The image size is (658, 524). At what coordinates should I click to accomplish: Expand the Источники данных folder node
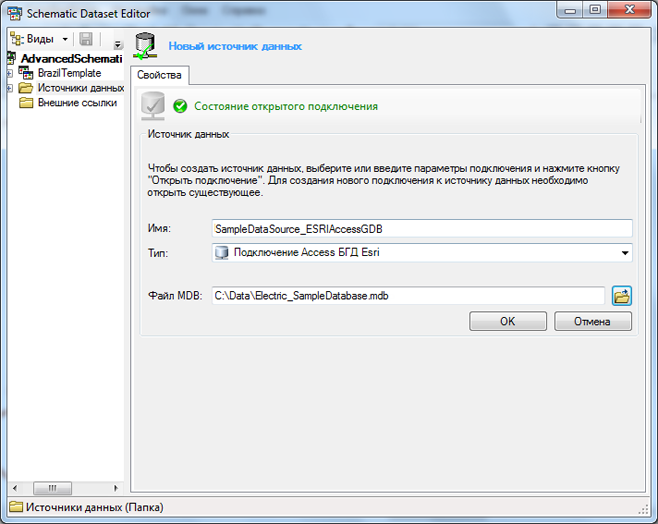tap(10, 88)
